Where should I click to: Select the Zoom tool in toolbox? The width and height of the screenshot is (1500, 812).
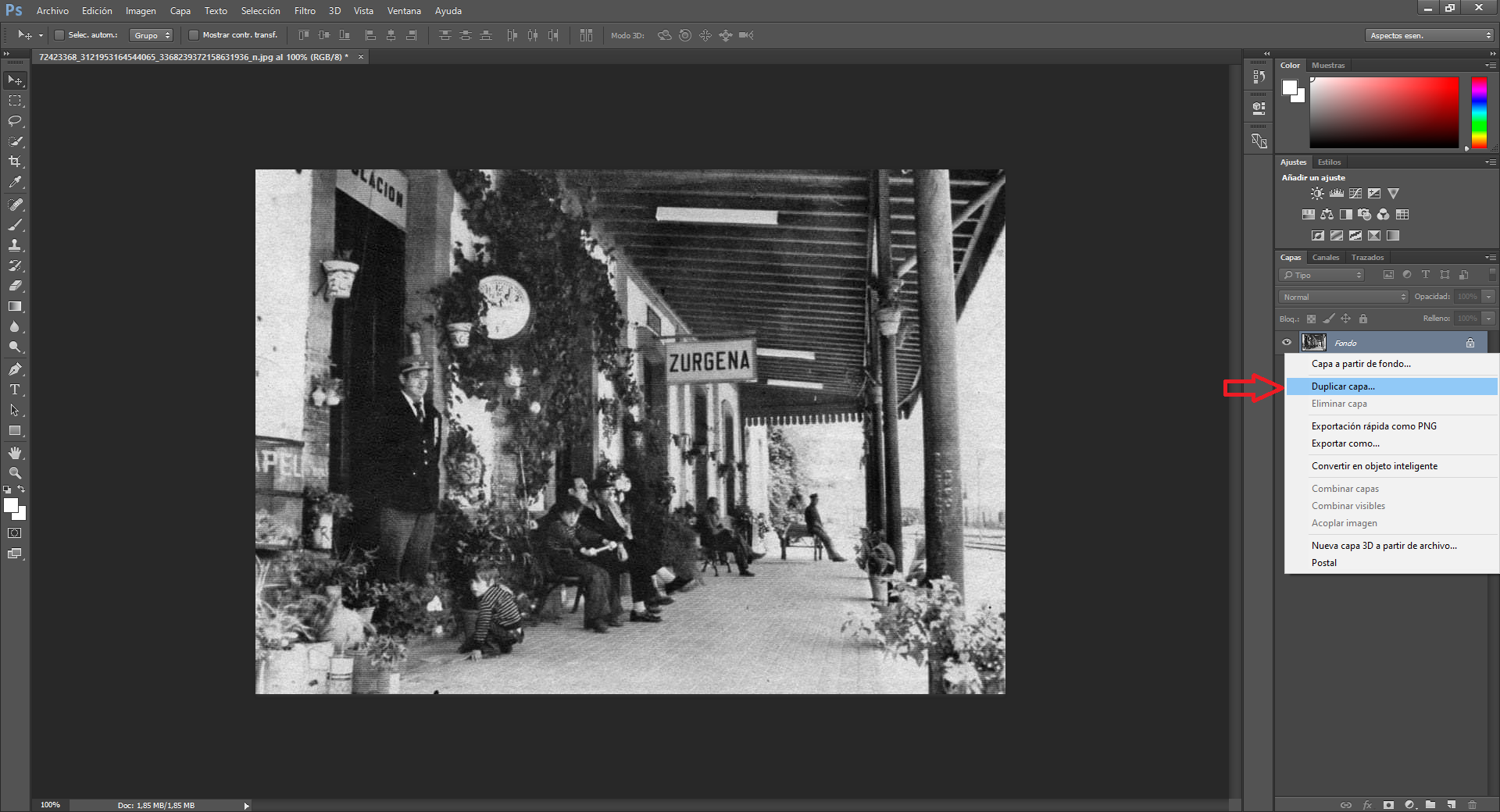pyautogui.click(x=15, y=473)
